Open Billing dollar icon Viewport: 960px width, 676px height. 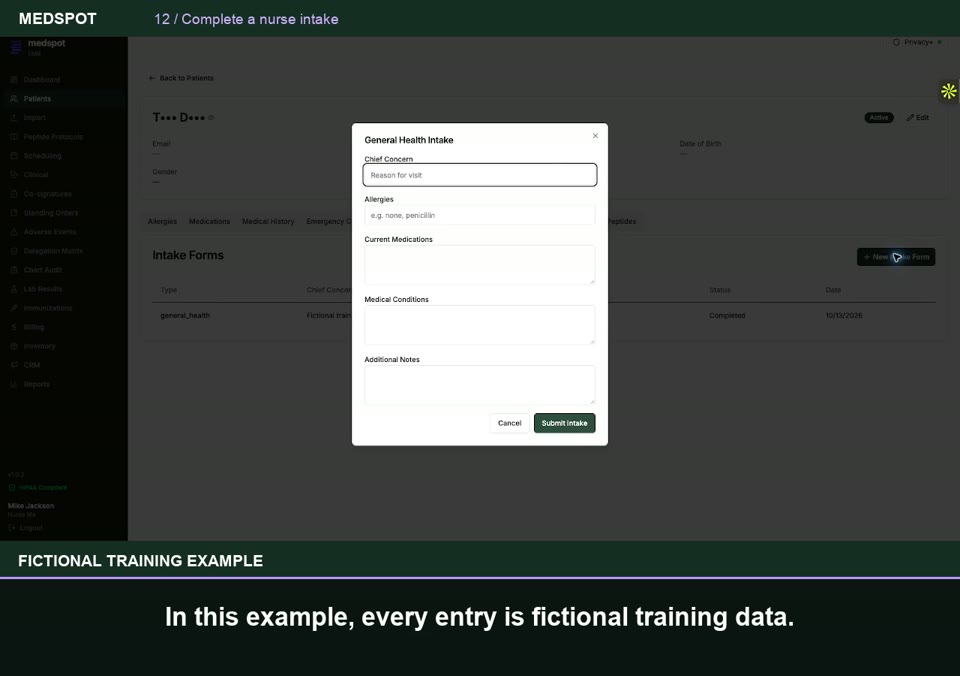click(14, 327)
